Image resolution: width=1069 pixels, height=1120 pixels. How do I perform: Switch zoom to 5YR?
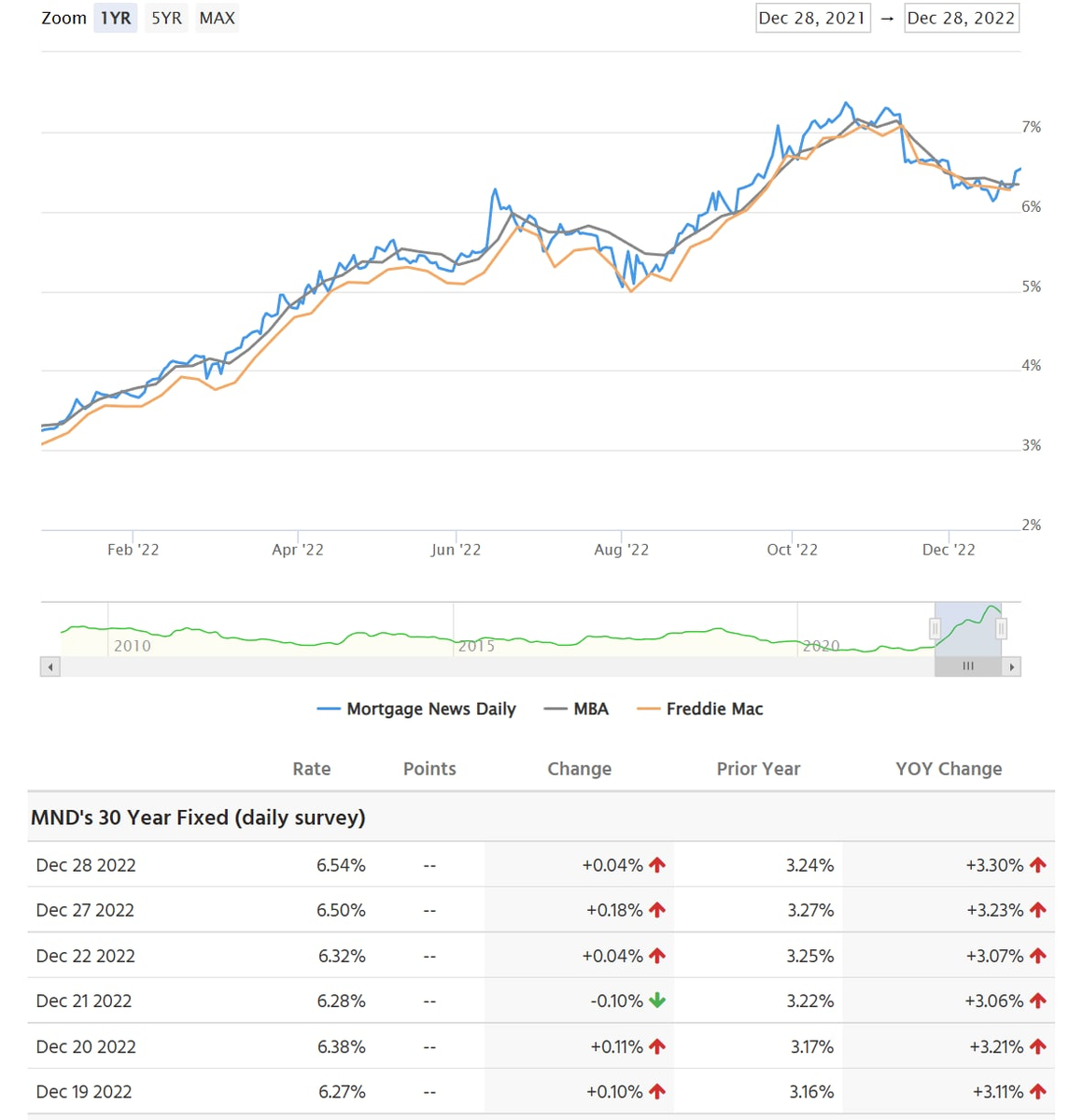coord(167,19)
